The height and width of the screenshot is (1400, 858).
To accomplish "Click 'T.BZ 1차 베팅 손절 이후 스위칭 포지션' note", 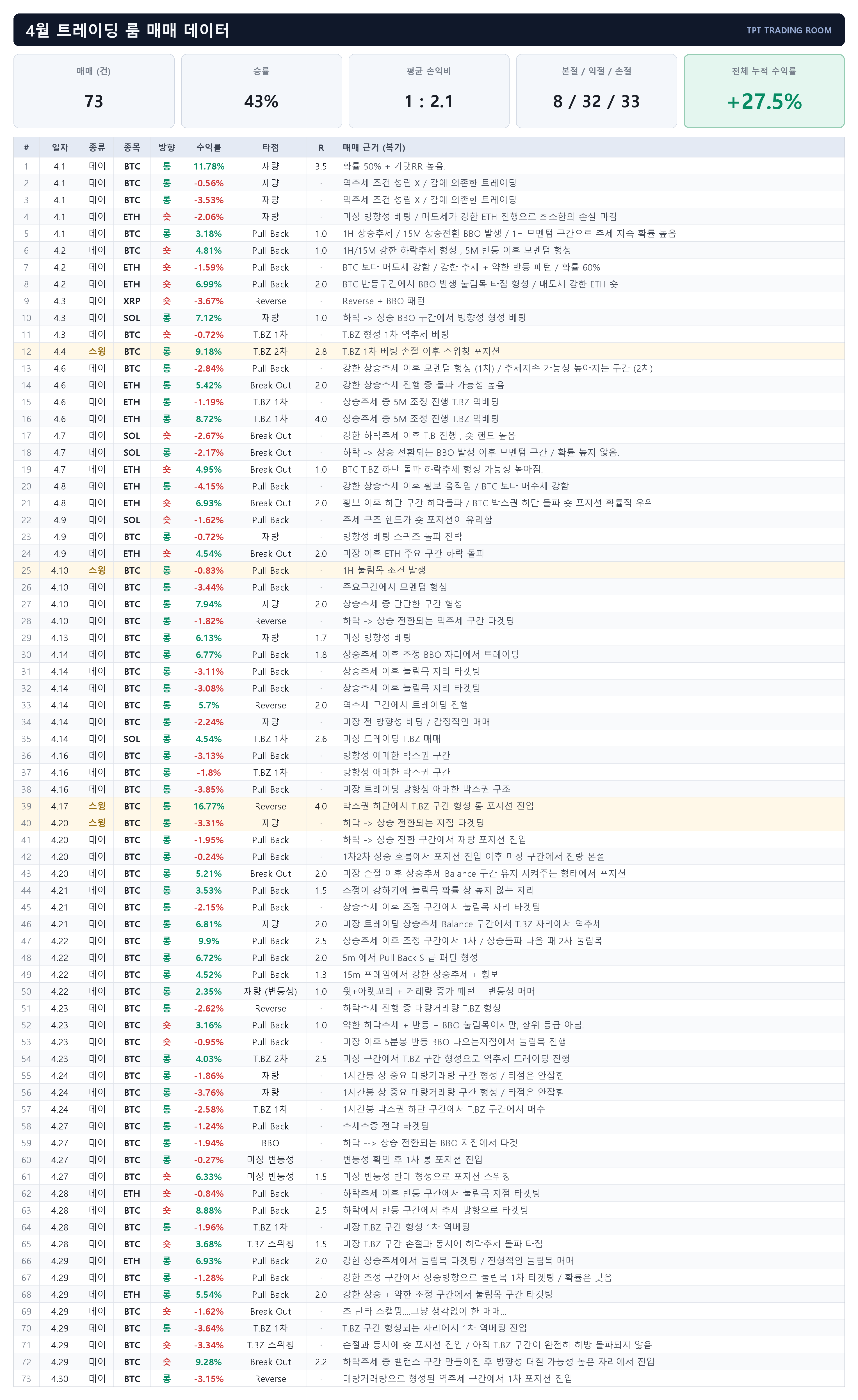I will point(421,352).
